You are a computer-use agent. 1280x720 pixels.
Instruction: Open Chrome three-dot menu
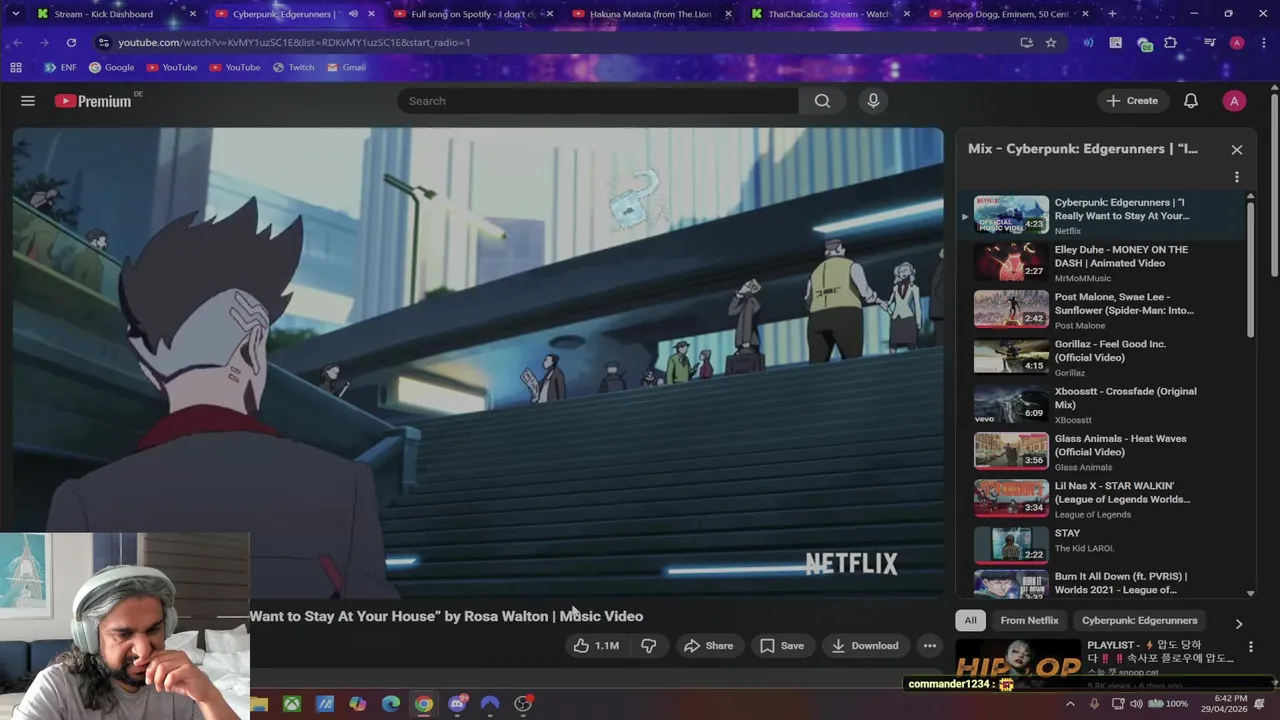pyautogui.click(x=1262, y=43)
